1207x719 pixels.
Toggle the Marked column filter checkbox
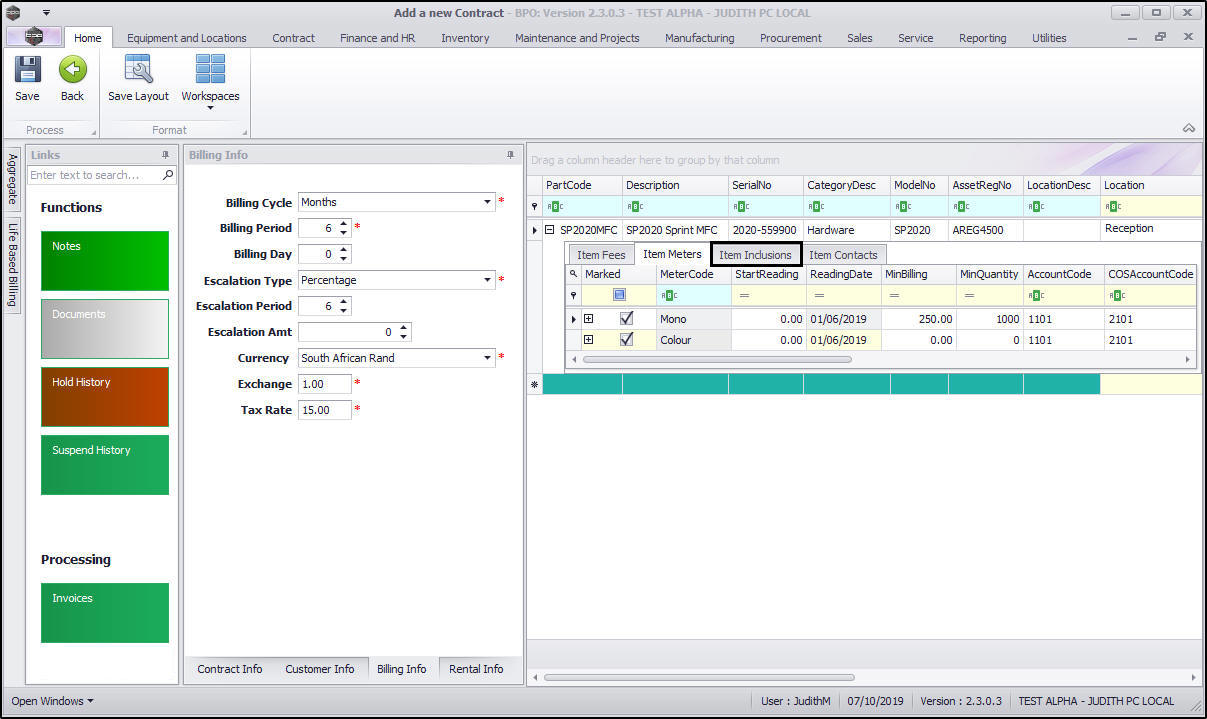[620, 295]
